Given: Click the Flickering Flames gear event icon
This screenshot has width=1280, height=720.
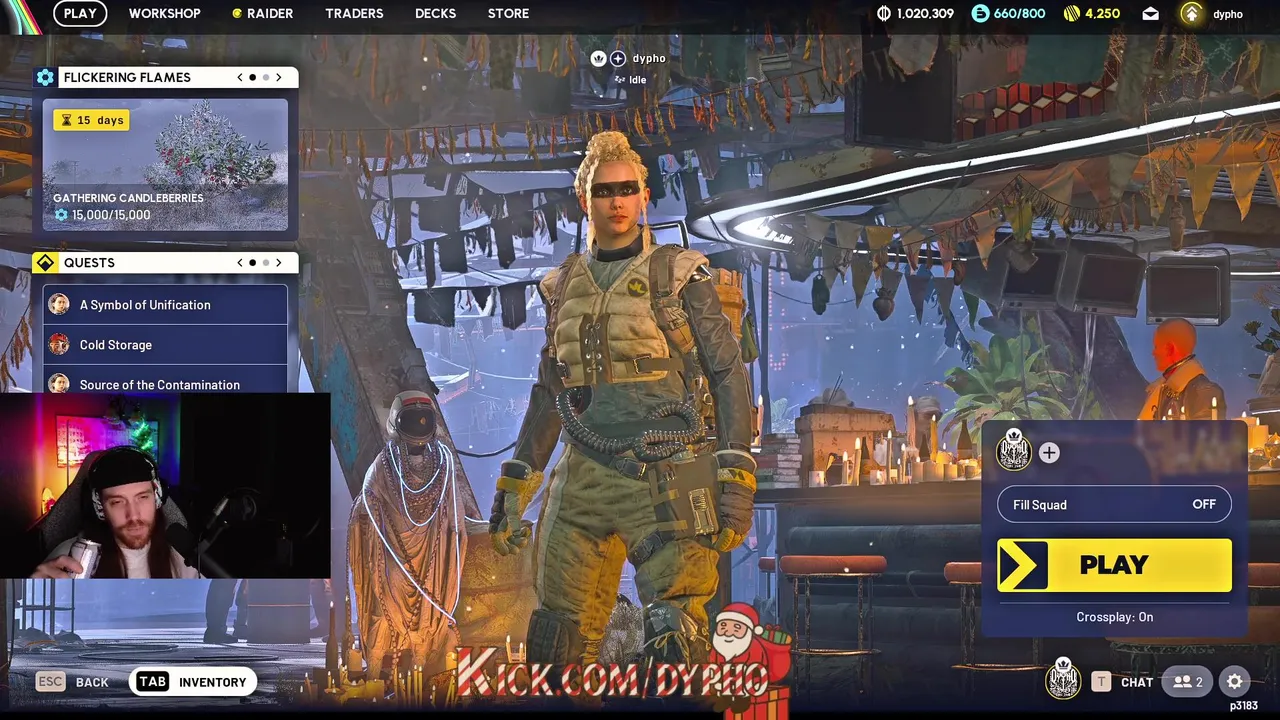Looking at the screenshot, I should (x=45, y=77).
